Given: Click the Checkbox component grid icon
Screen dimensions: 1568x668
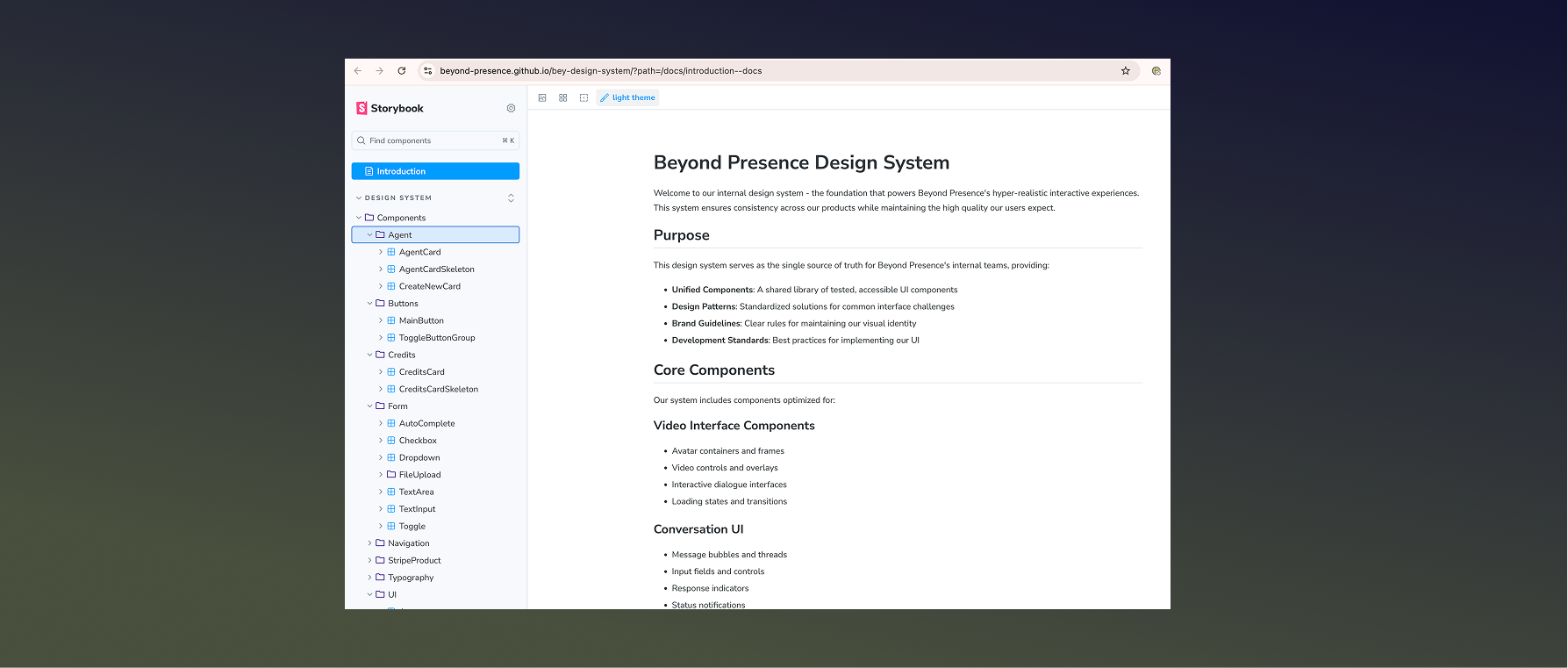Looking at the screenshot, I should (x=391, y=441).
